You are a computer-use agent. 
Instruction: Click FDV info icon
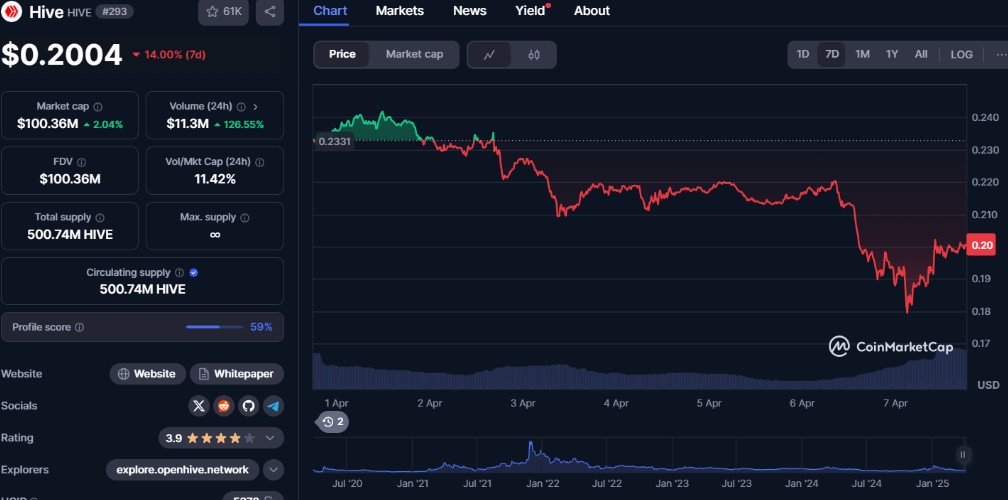point(82,162)
